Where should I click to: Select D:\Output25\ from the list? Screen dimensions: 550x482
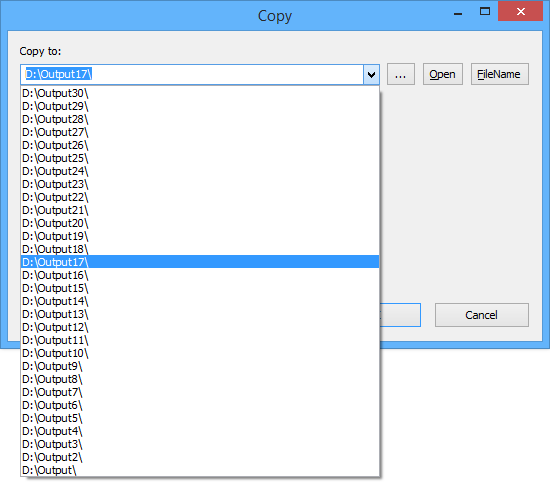click(200, 158)
